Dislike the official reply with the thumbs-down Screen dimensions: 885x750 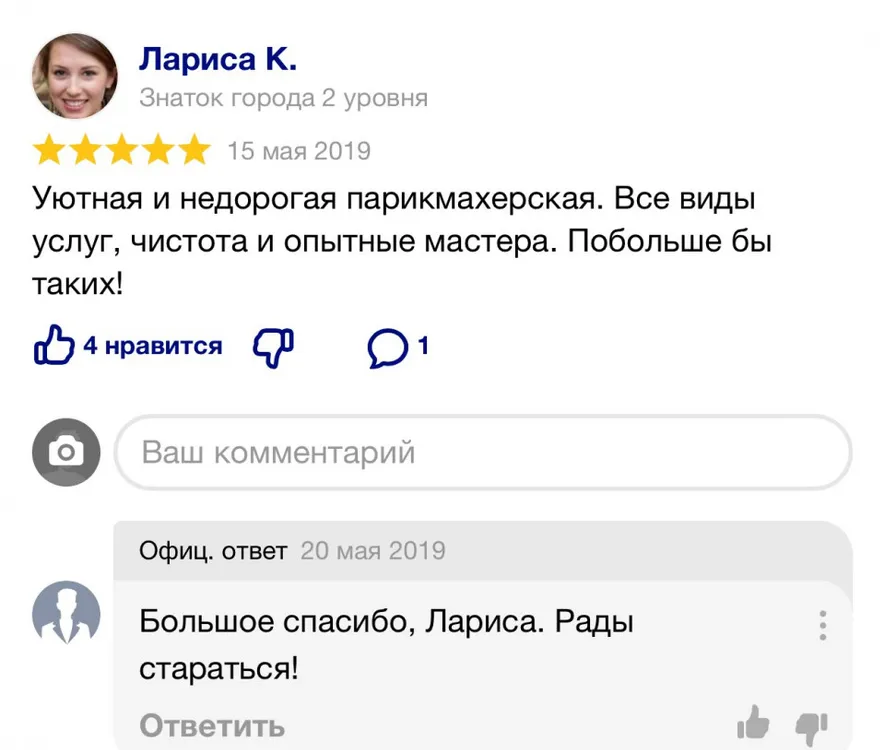(811, 723)
